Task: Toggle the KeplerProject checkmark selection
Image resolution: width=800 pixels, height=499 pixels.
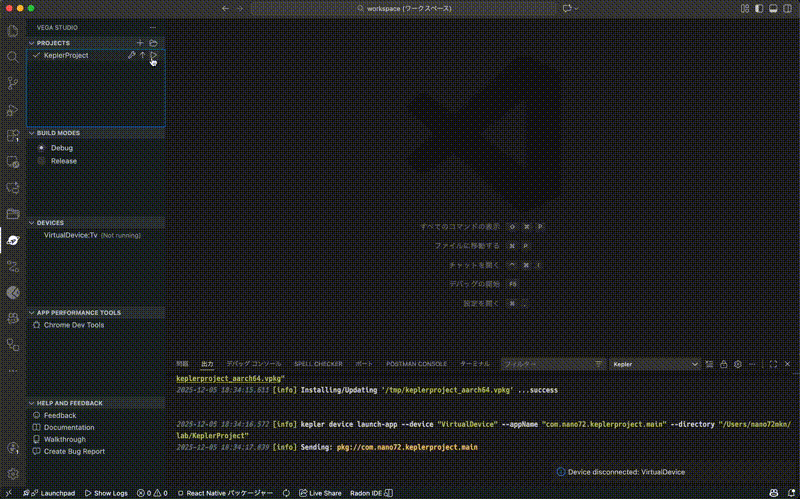Action: (x=36, y=55)
